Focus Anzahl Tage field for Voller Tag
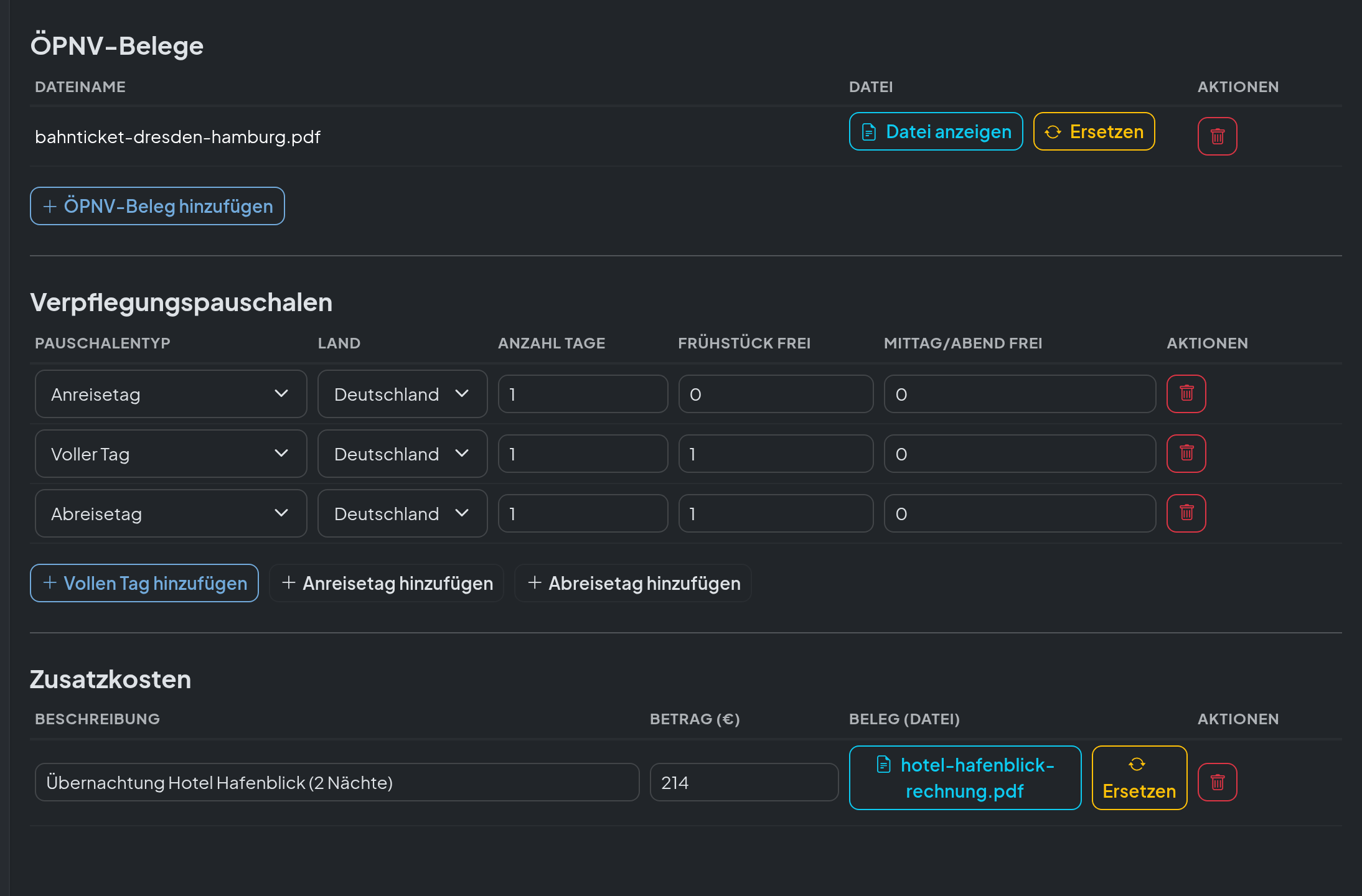This screenshot has width=1362, height=896. point(583,454)
